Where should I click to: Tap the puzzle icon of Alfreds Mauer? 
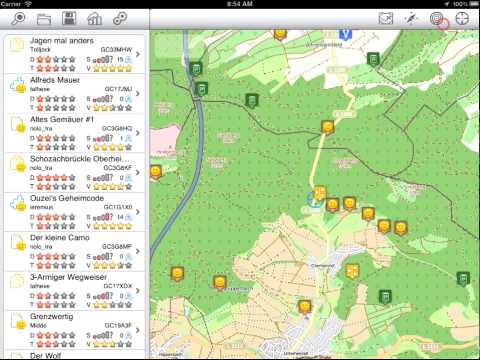(x=17, y=85)
